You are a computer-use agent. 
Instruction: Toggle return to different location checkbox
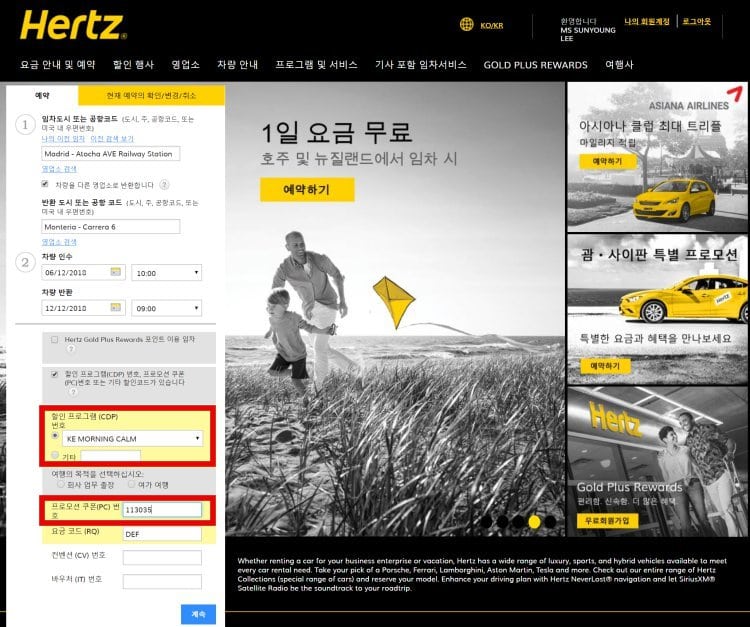point(45,184)
